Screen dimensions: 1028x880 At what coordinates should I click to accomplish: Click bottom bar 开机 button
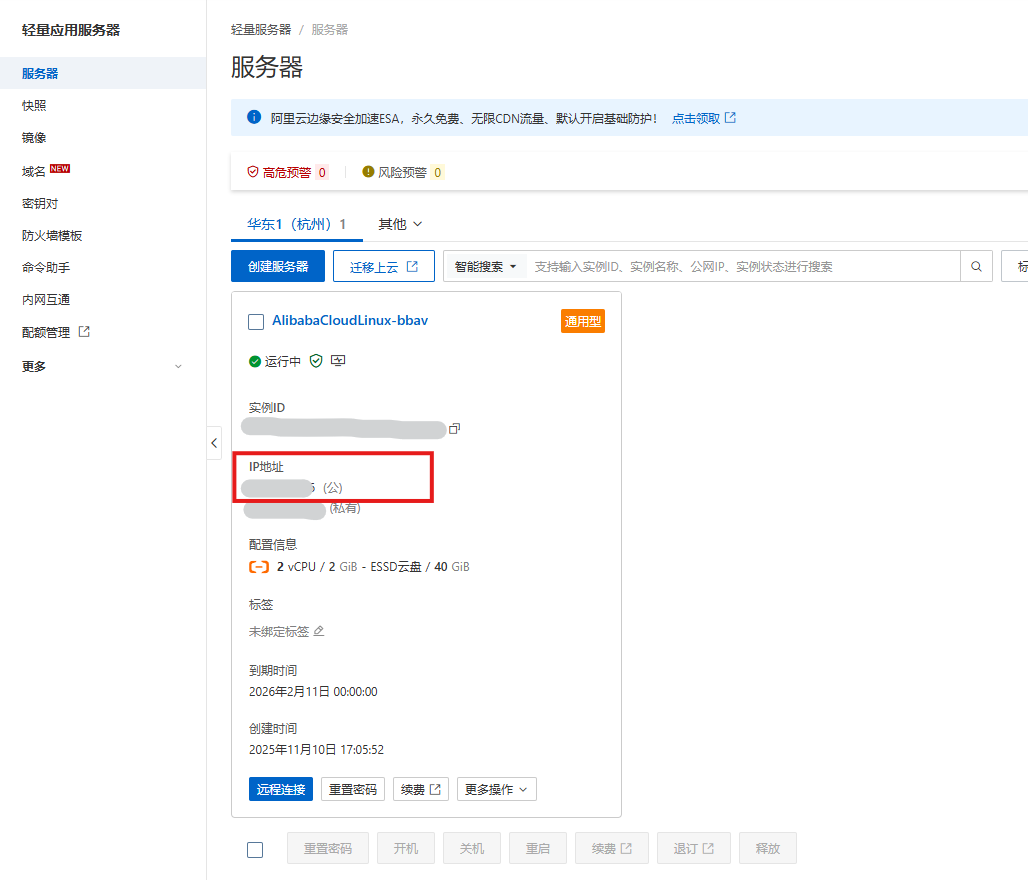pyautogui.click(x=406, y=849)
